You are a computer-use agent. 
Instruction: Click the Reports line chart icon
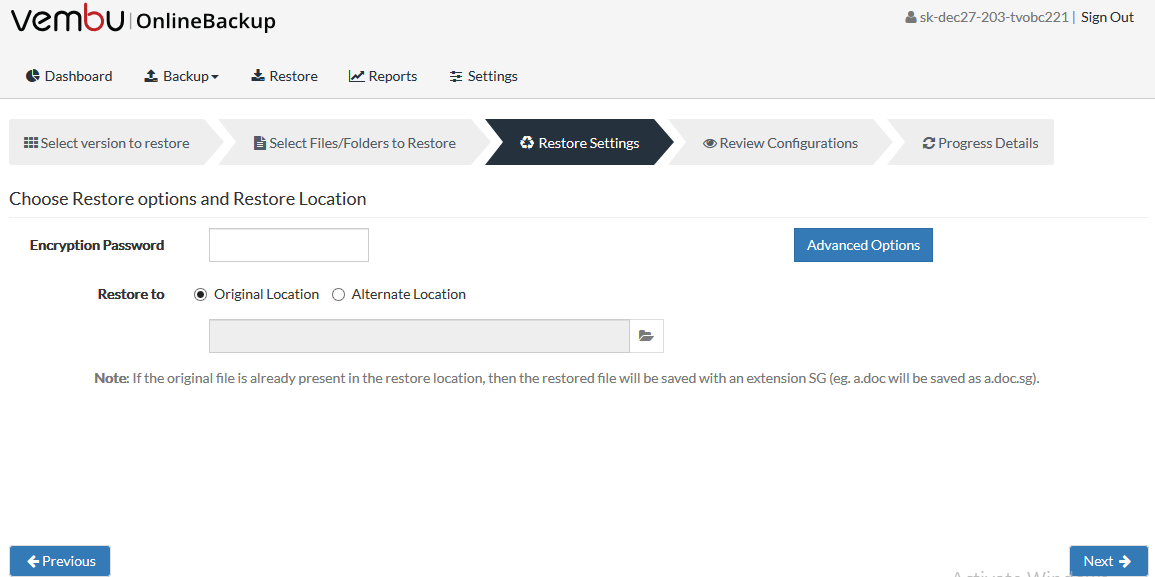tap(357, 76)
